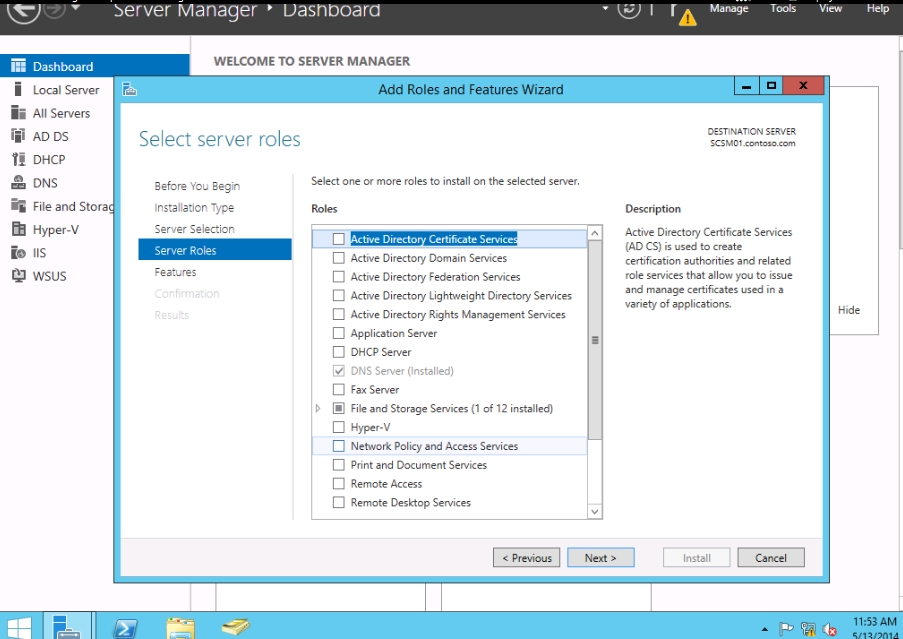The image size is (903, 639).
Task: Check the Hyper-V role checkbox
Action: tap(339, 427)
